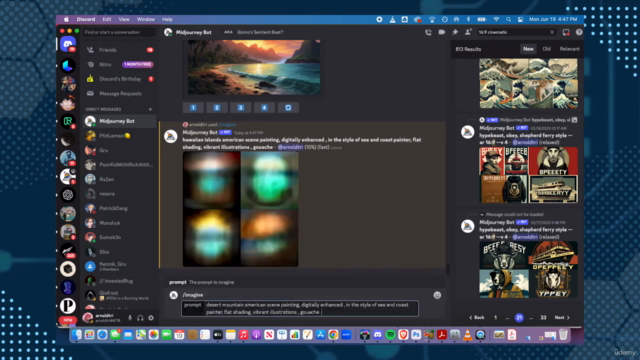This screenshot has width=640, height=360.
Task: Click the U3 upscale button
Action: (240, 108)
